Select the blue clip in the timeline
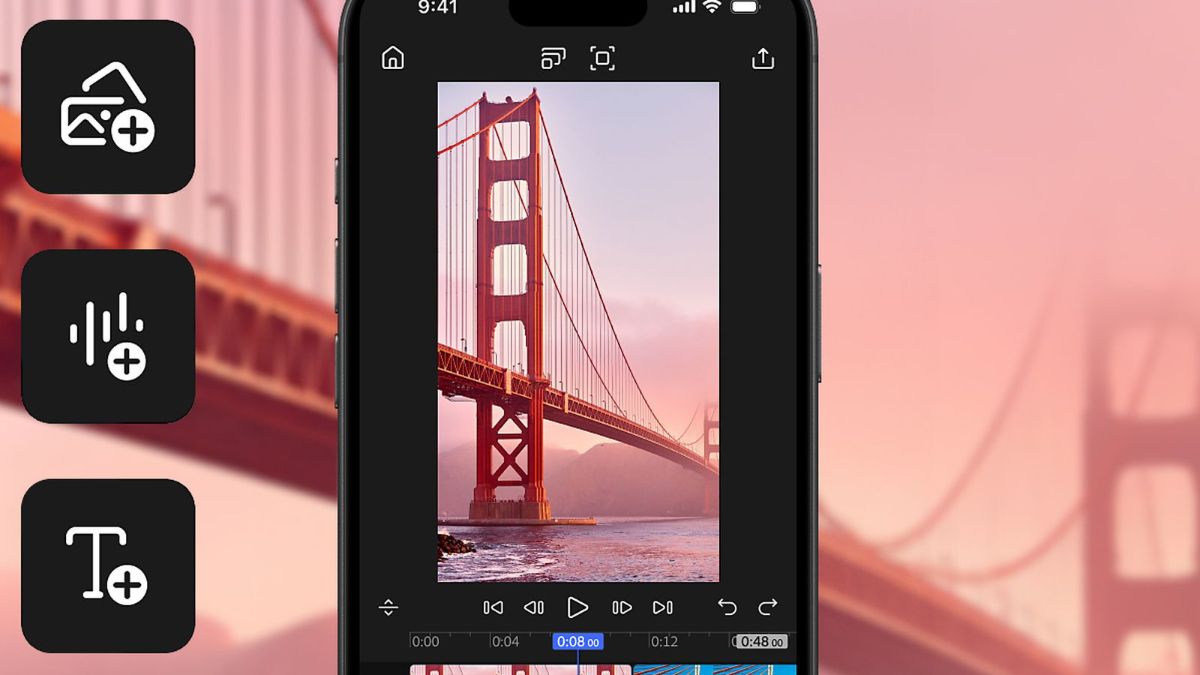This screenshot has width=1200, height=675. (715, 669)
